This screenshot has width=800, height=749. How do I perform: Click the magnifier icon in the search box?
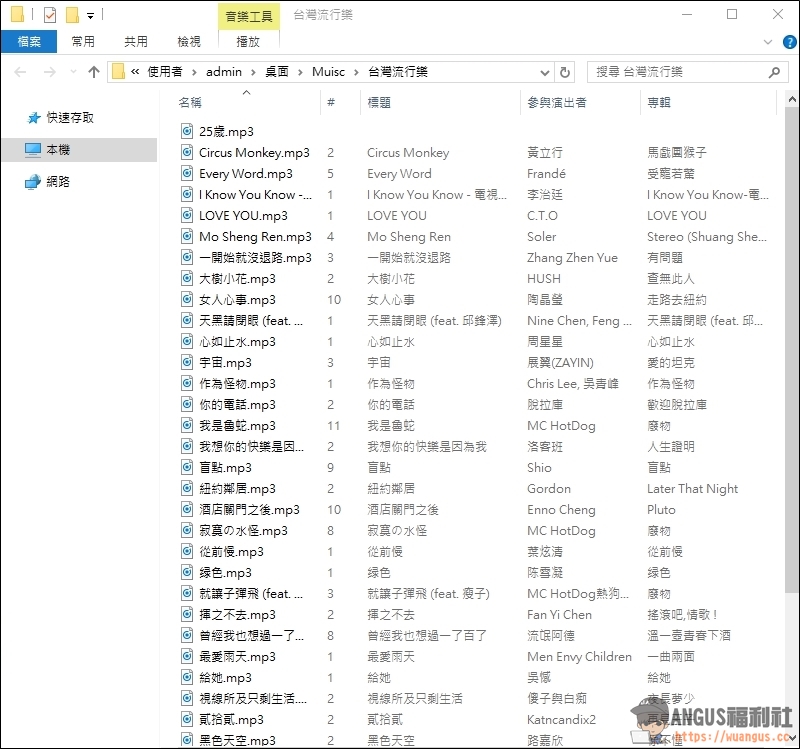tap(774, 72)
